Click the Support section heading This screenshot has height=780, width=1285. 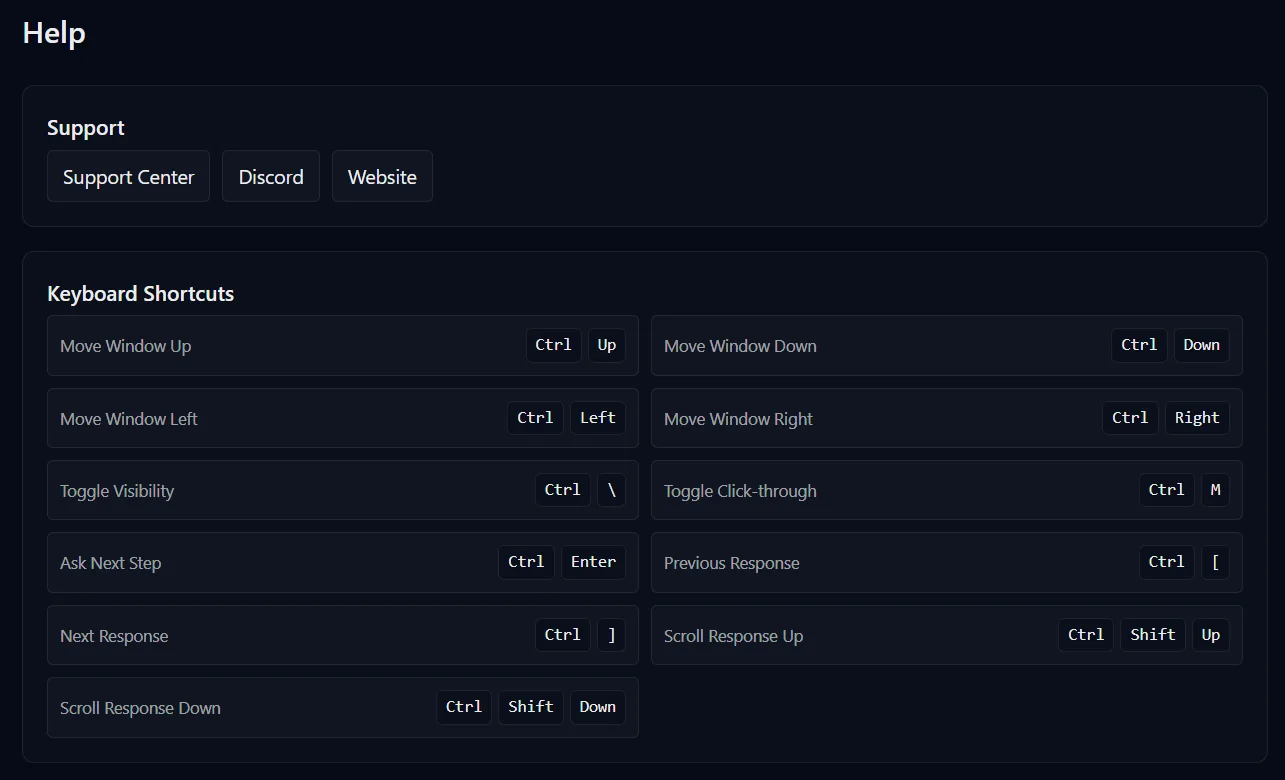click(x=86, y=128)
